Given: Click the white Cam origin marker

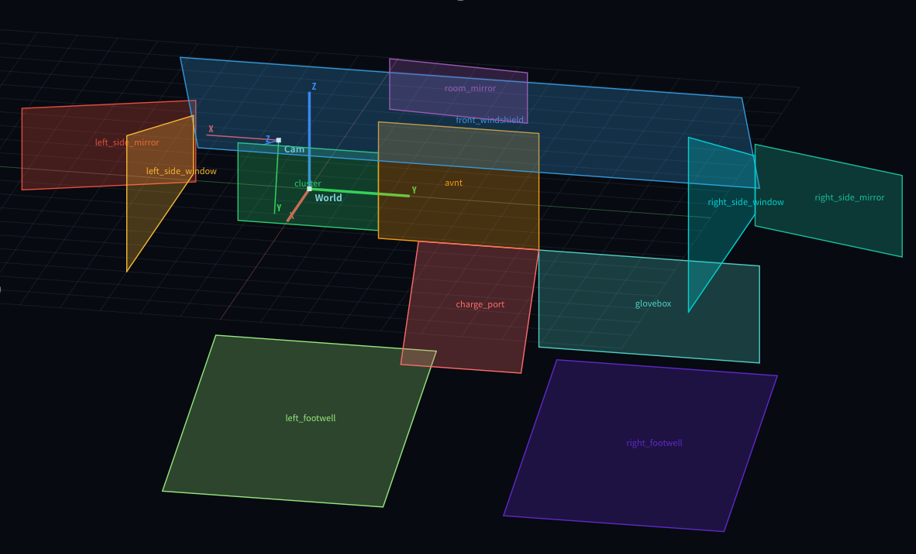Looking at the screenshot, I should 279,140.
